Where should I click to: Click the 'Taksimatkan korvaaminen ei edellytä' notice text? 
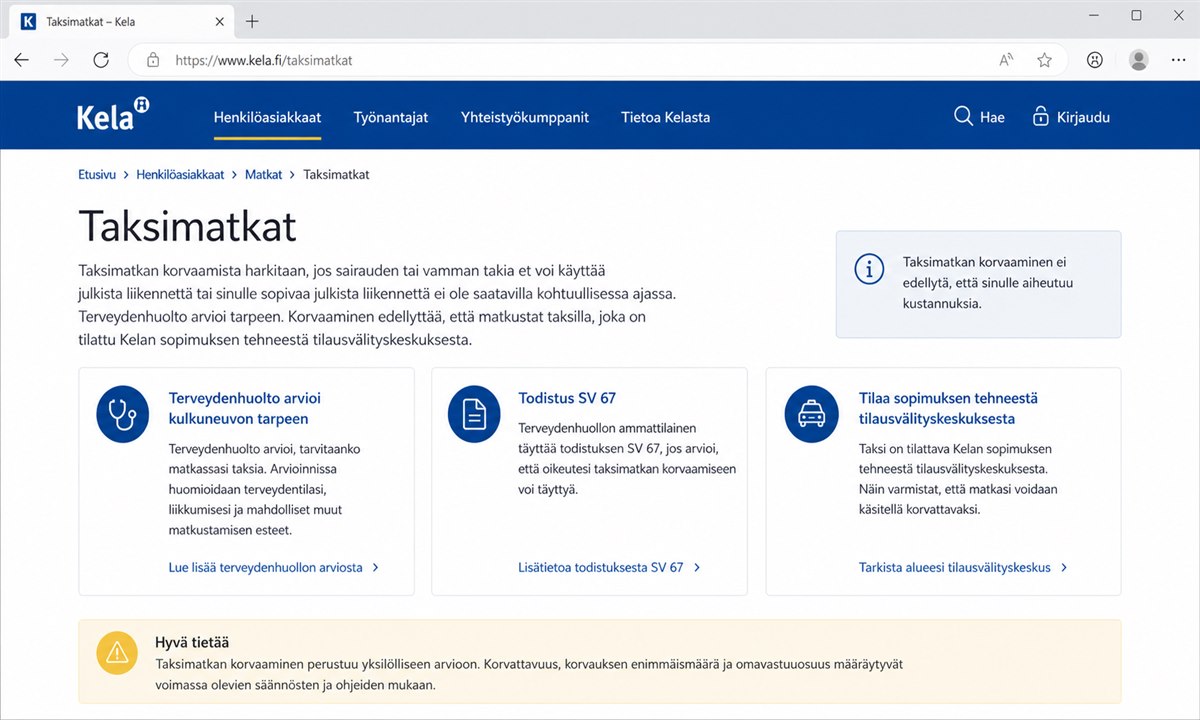pos(988,283)
